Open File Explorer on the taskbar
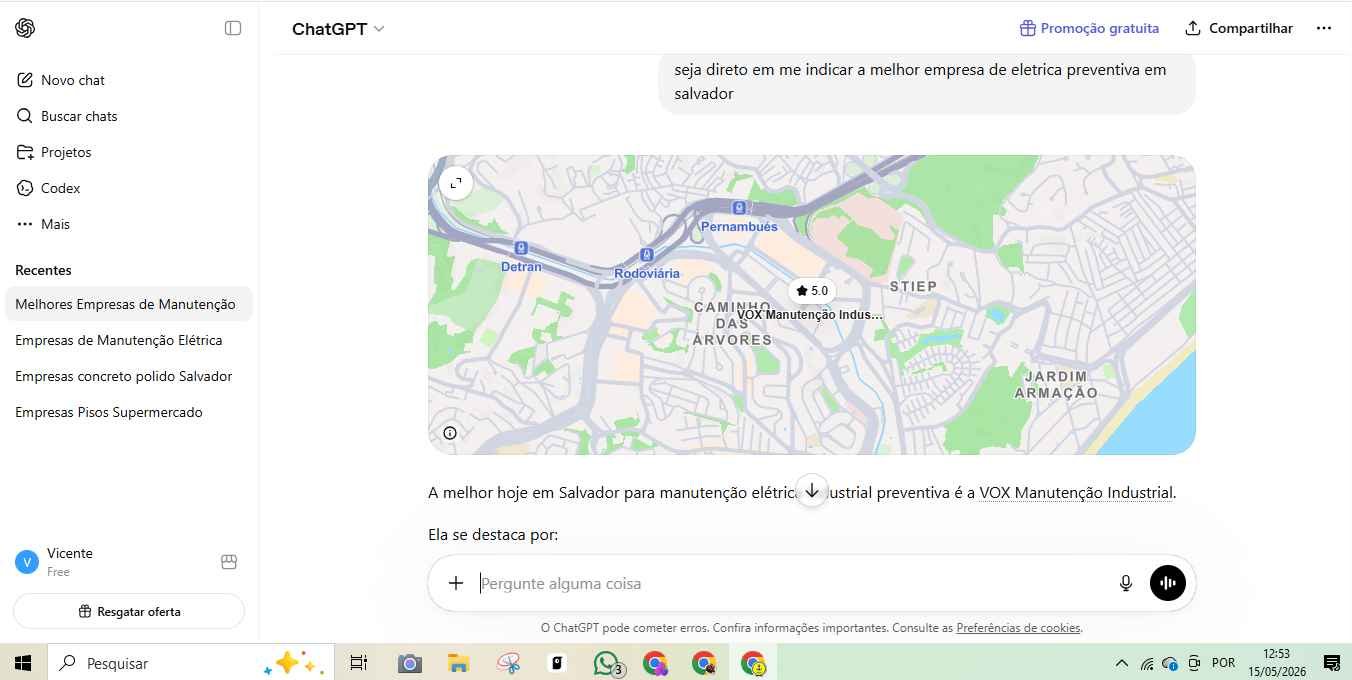 tap(459, 663)
